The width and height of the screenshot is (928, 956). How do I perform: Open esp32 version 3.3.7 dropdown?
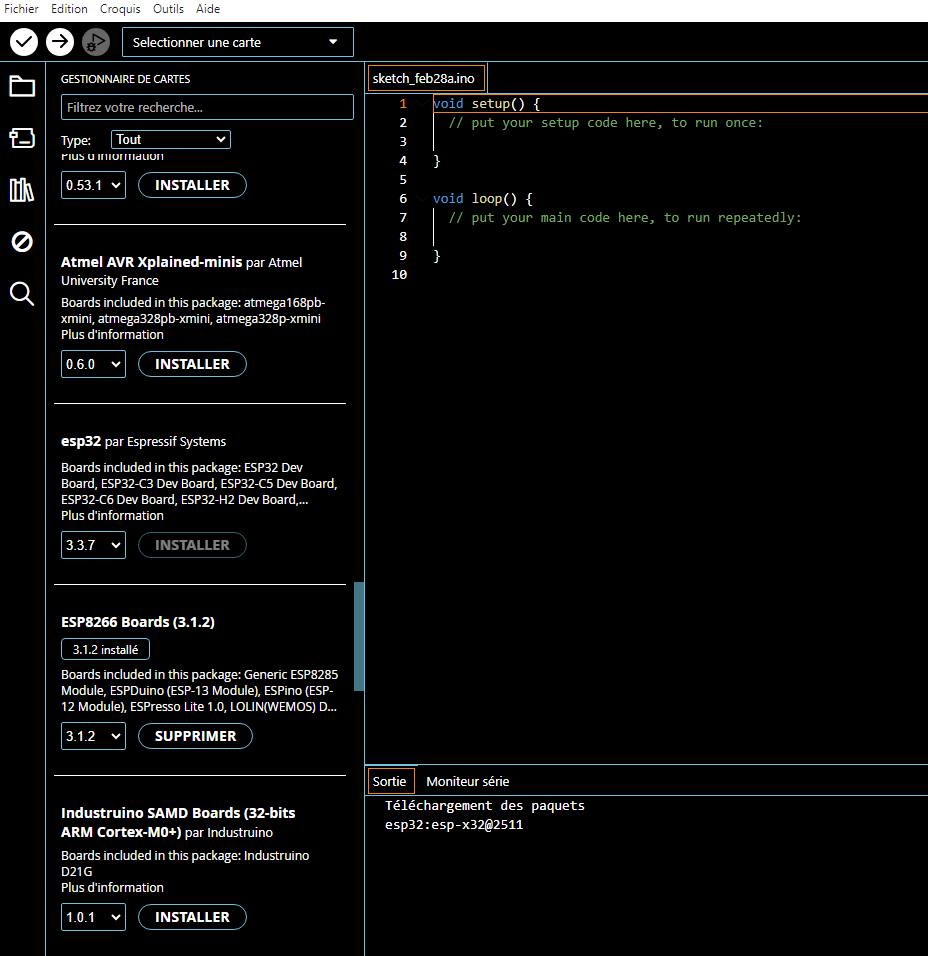click(93, 545)
